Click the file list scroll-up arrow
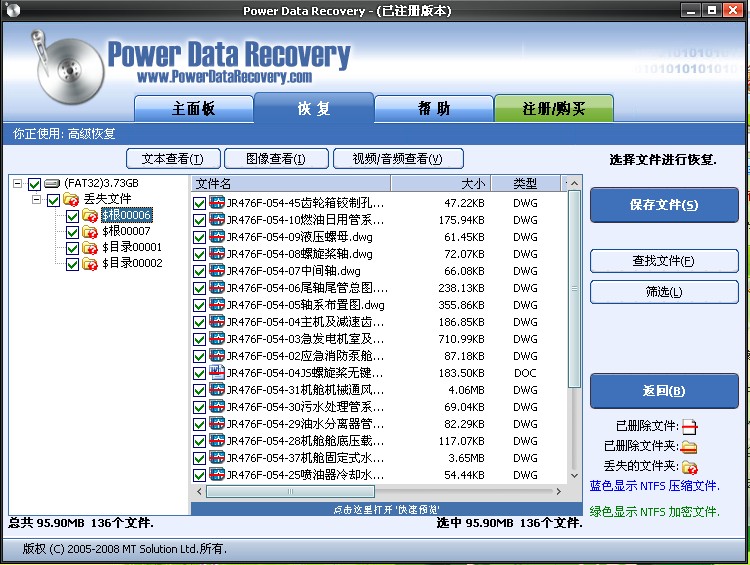750x565 pixels. 574,183
